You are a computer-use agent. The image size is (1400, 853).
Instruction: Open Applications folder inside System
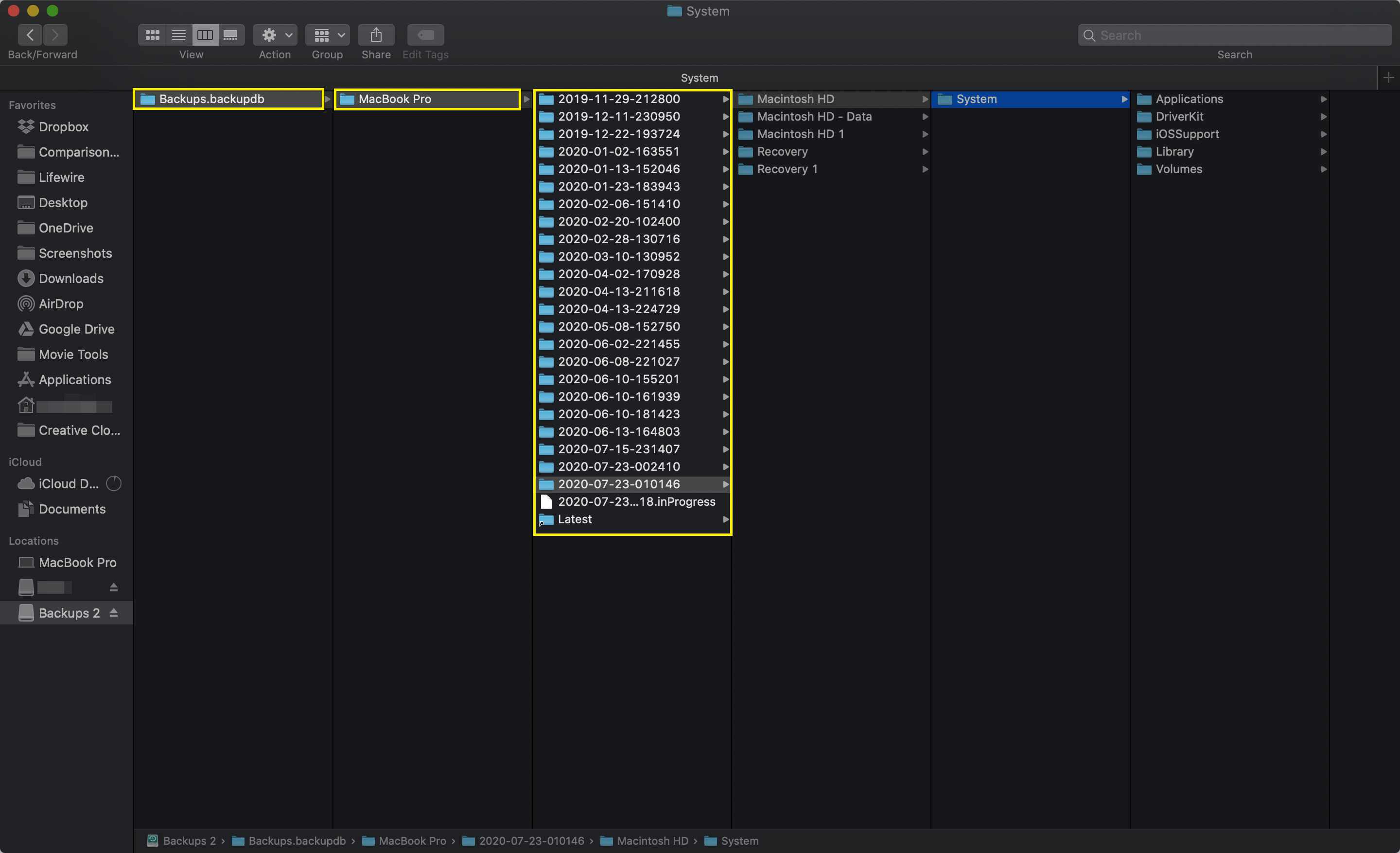tap(1229, 99)
